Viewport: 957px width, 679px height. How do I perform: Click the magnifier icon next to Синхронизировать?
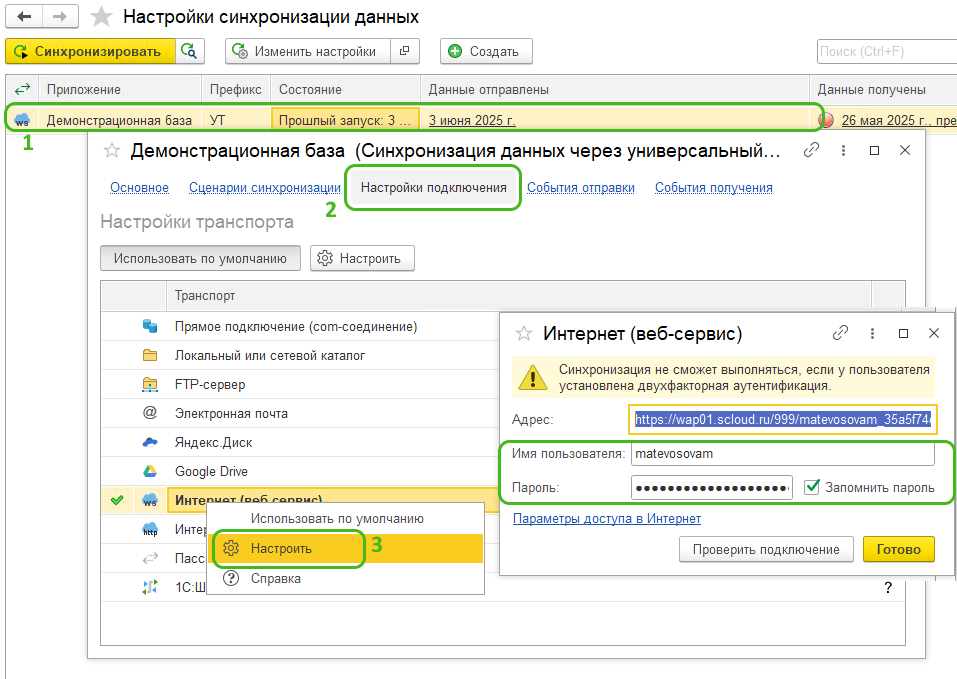click(190, 51)
